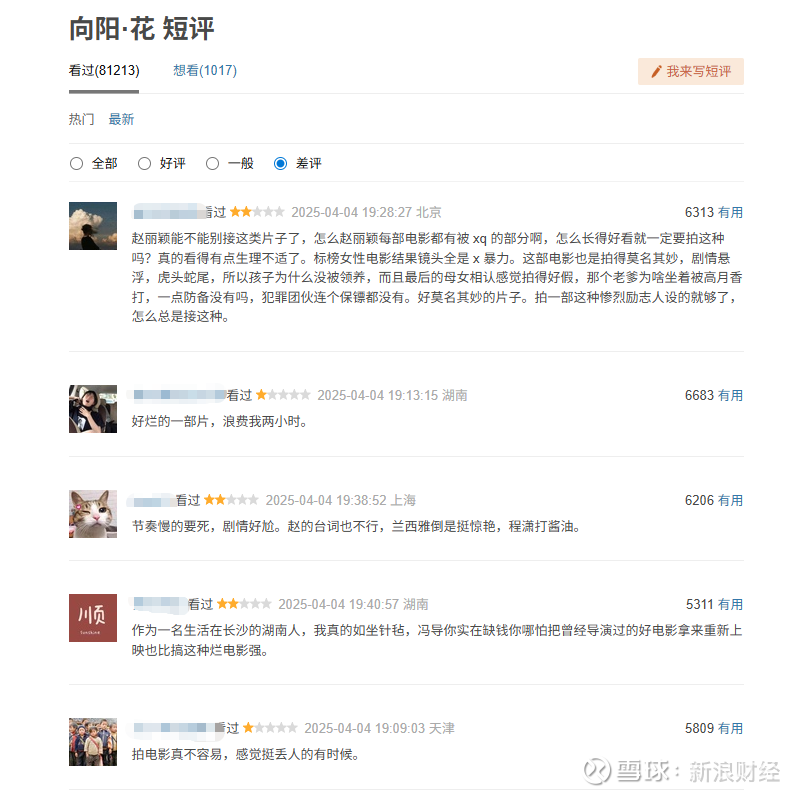The height and width of the screenshot is (796, 804).
Task: Open the cat avatar of Shanghai reviewer
Action: click(93, 514)
